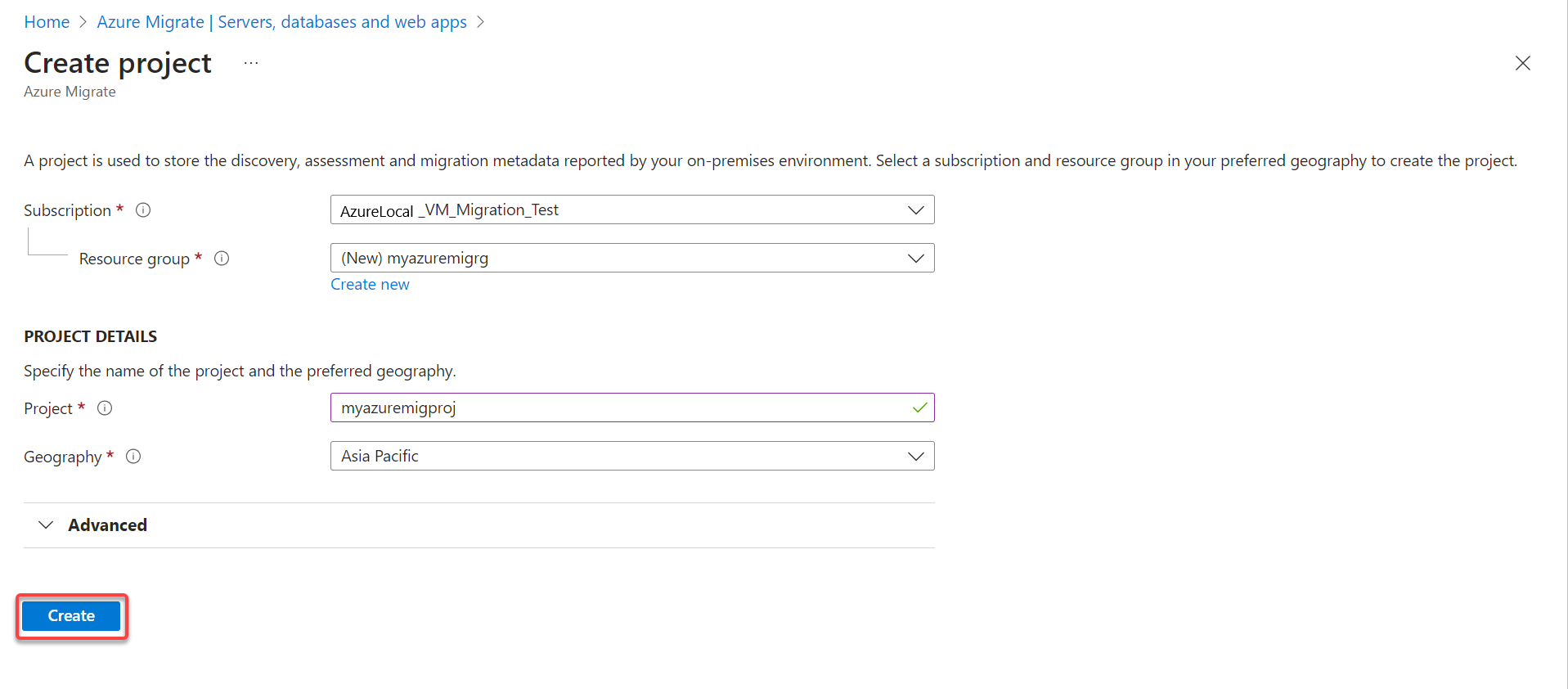This screenshot has height=689, width=1568.
Task: Click the Resource group info icon
Action: pyautogui.click(x=222, y=259)
